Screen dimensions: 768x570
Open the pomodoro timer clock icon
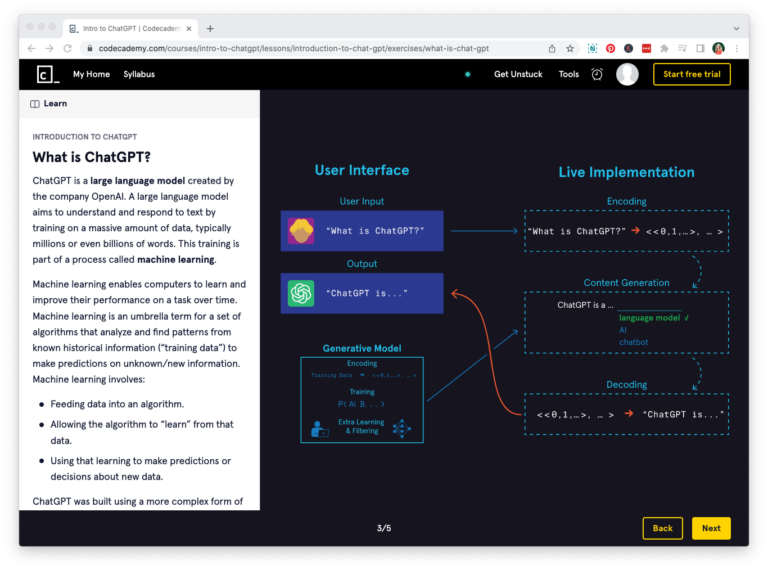point(597,74)
